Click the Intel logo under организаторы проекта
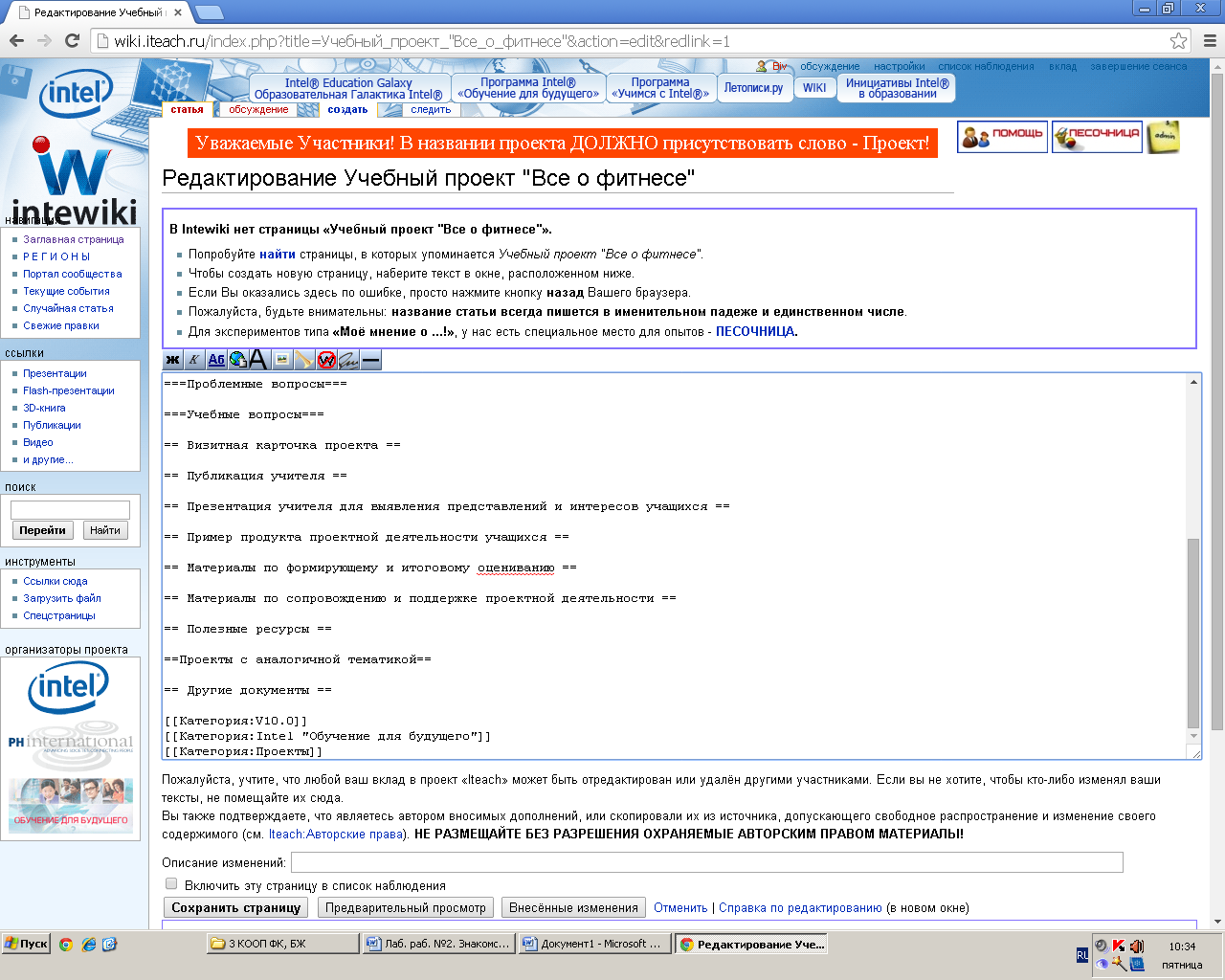Screen dimensions: 1225x980 68,687
